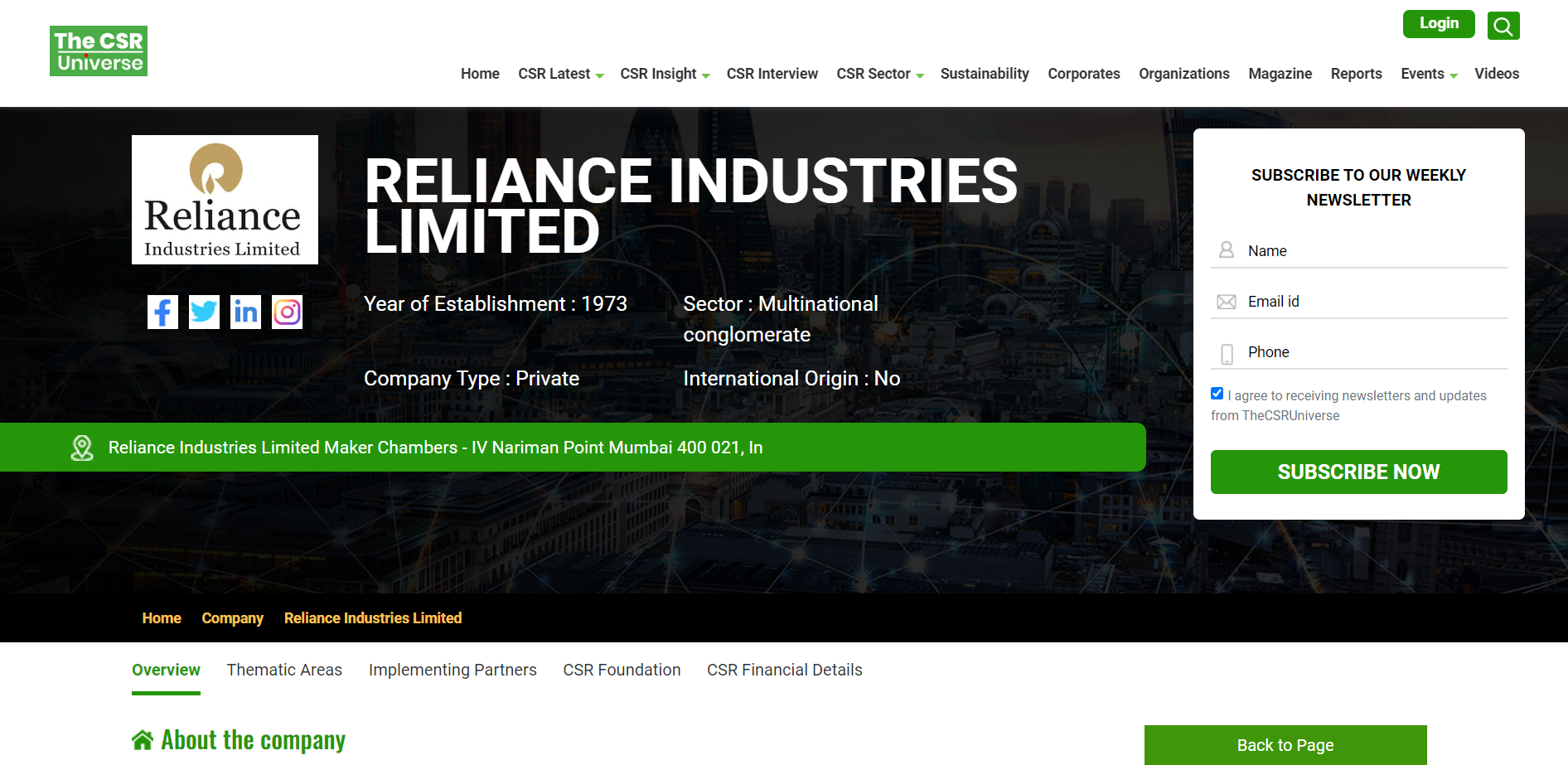
Task: Open the CSR Interview menu item
Action: click(772, 74)
